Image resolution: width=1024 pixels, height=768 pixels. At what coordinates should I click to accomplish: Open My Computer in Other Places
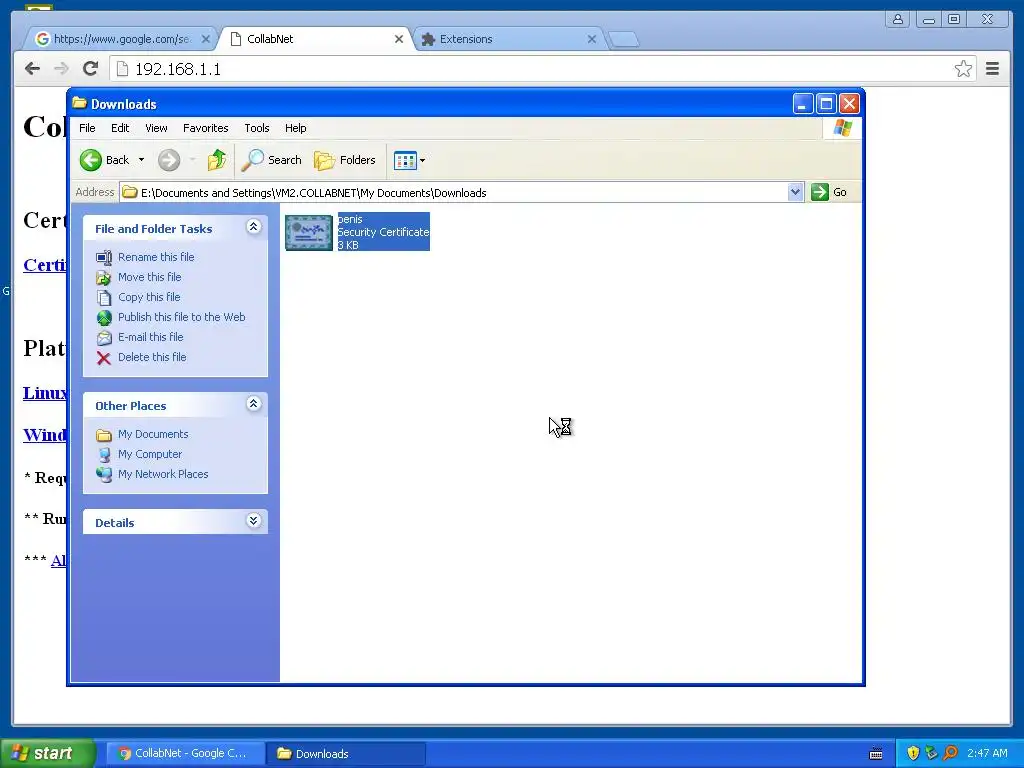(150, 455)
